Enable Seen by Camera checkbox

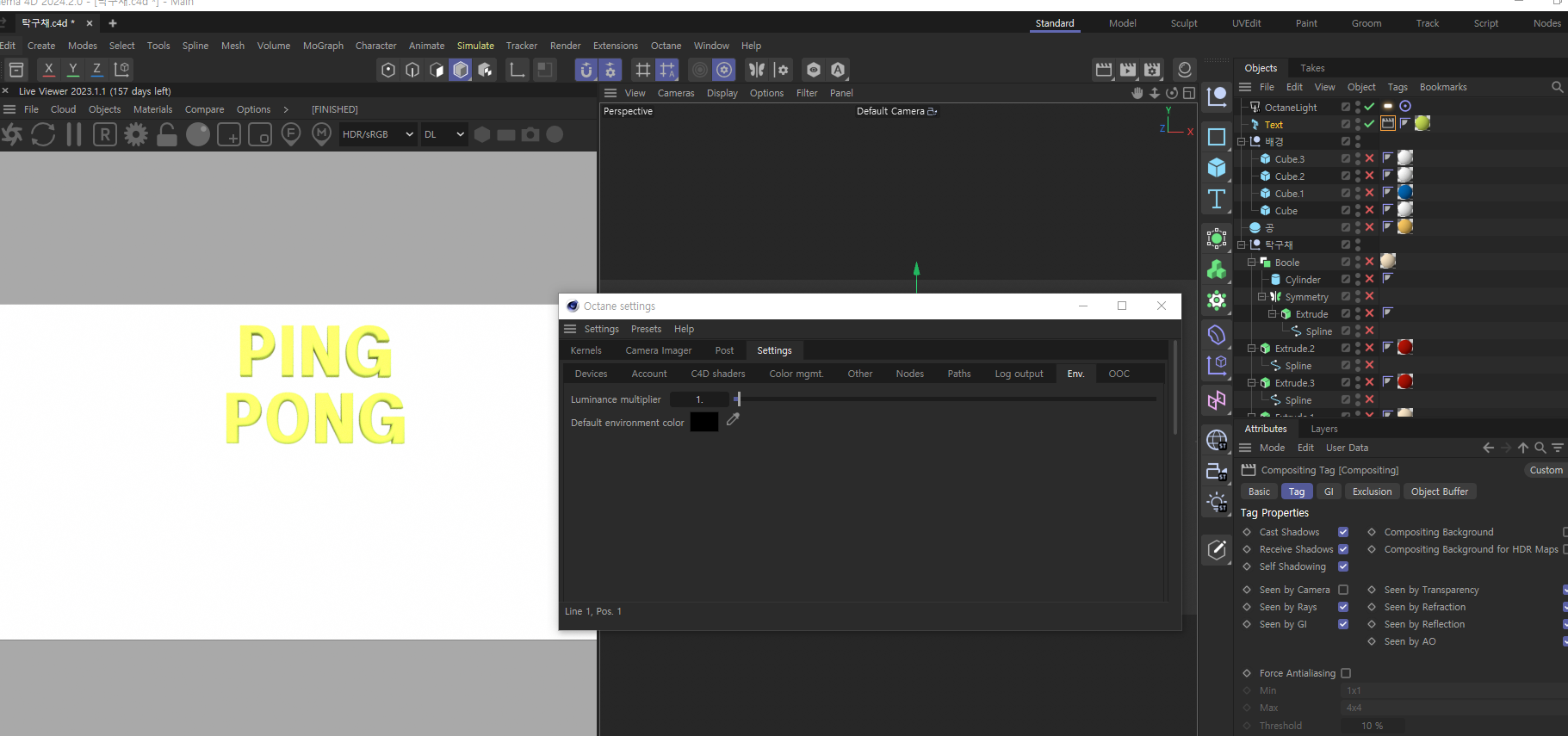[x=1343, y=590]
